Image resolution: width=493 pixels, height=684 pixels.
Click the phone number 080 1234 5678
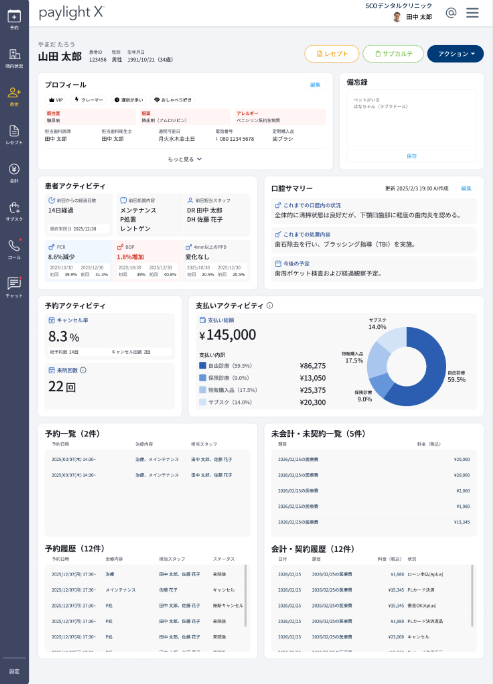pyautogui.click(x=235, y=139)
